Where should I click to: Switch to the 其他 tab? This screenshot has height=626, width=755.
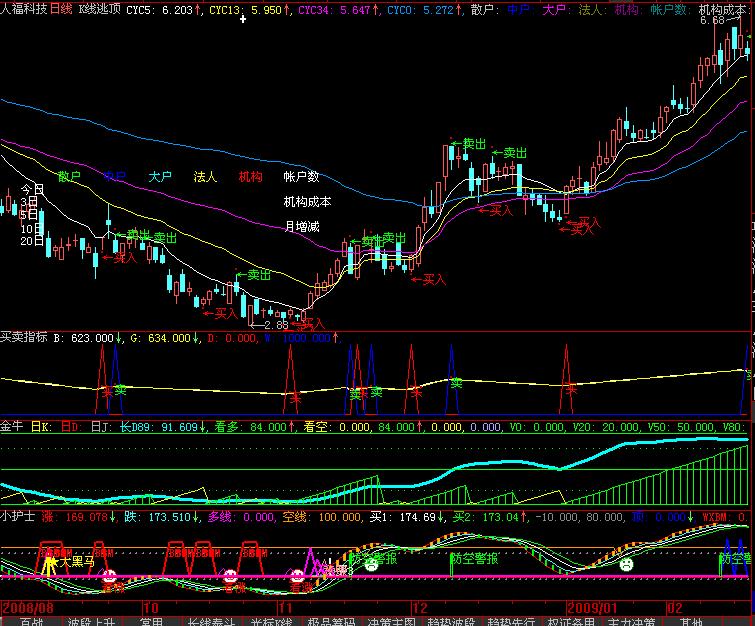click(691, 621)
